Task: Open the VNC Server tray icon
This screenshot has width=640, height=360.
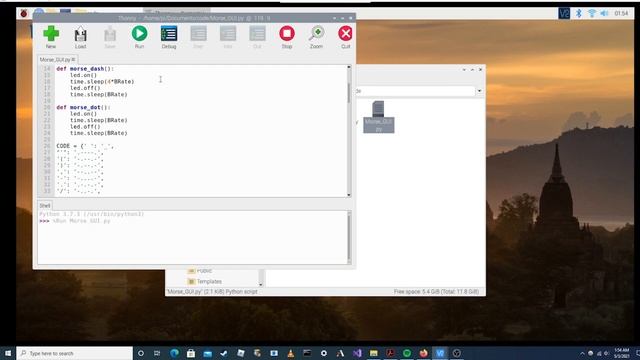Action: pos(564,13)
